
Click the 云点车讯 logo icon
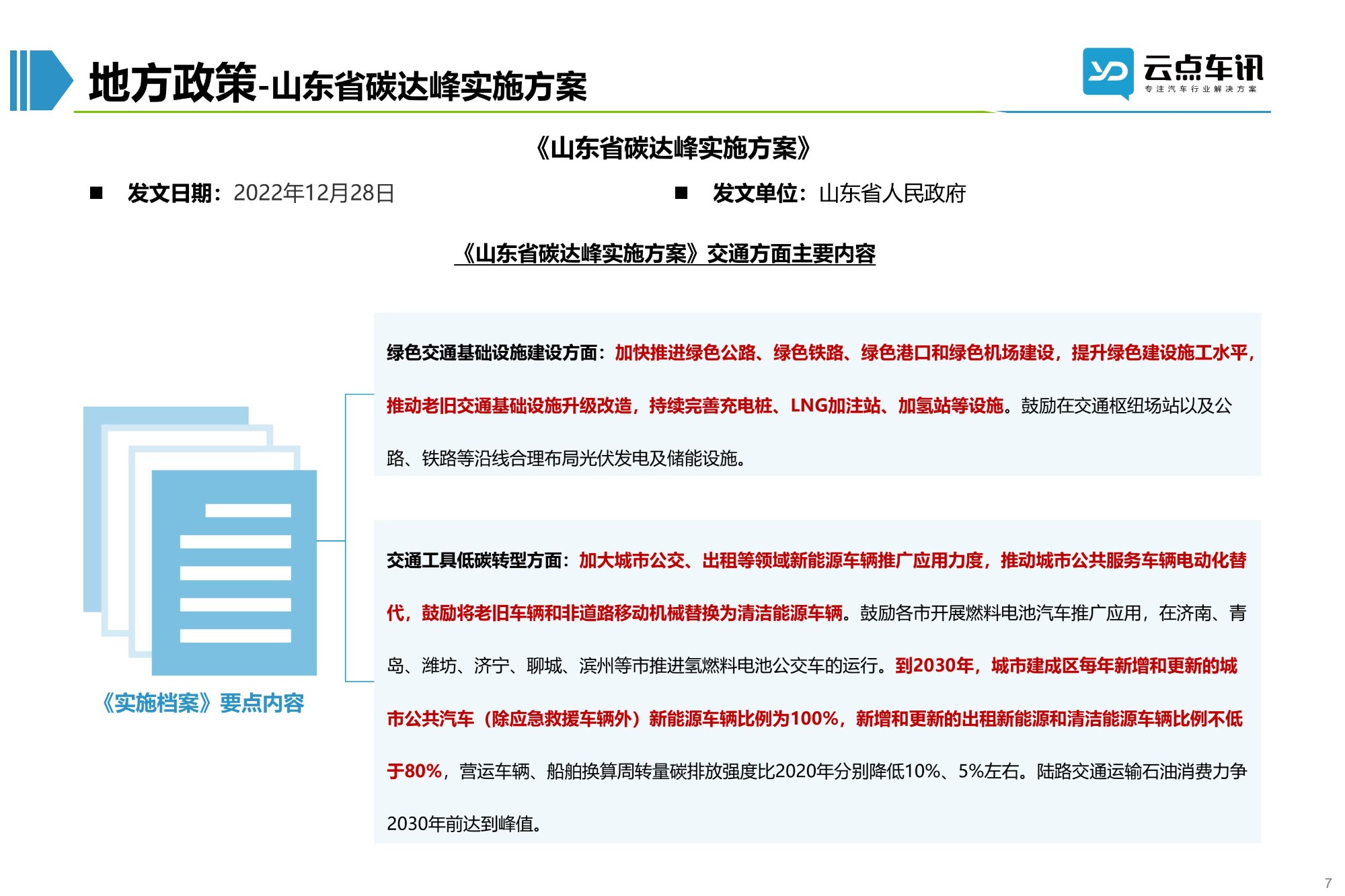point(1108,73)
